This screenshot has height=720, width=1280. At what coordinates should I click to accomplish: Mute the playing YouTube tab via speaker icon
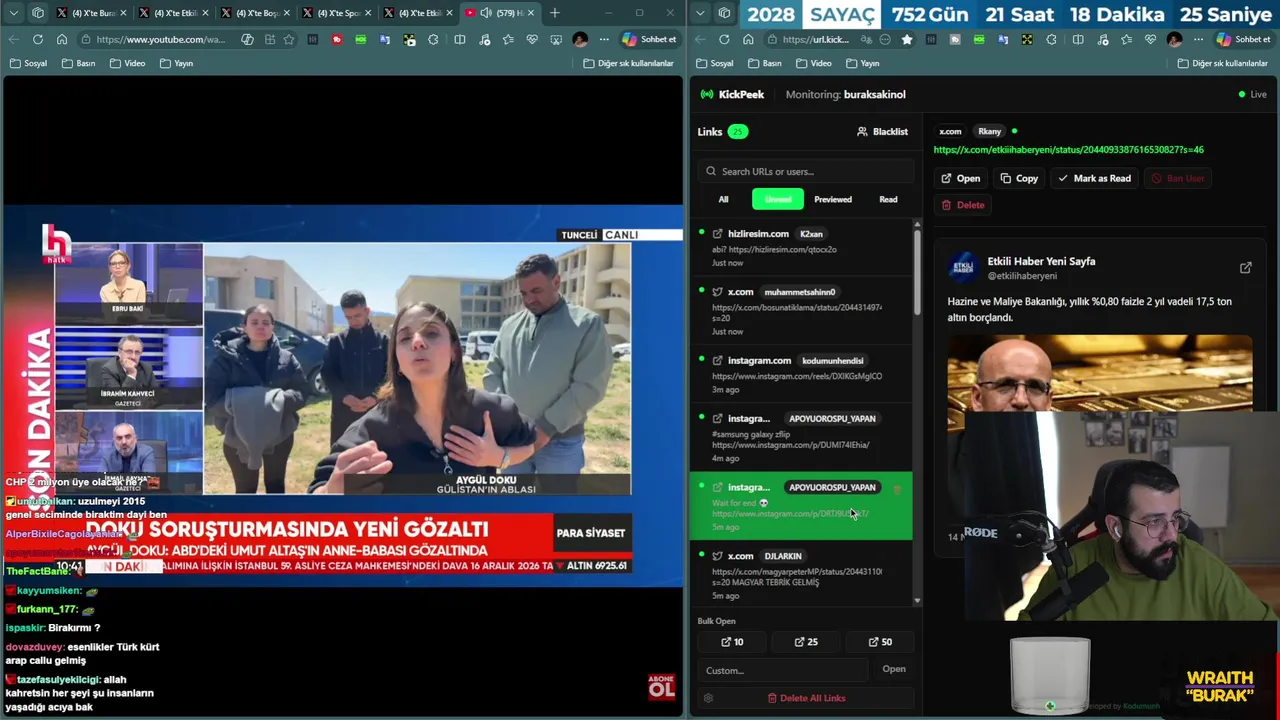485,13
